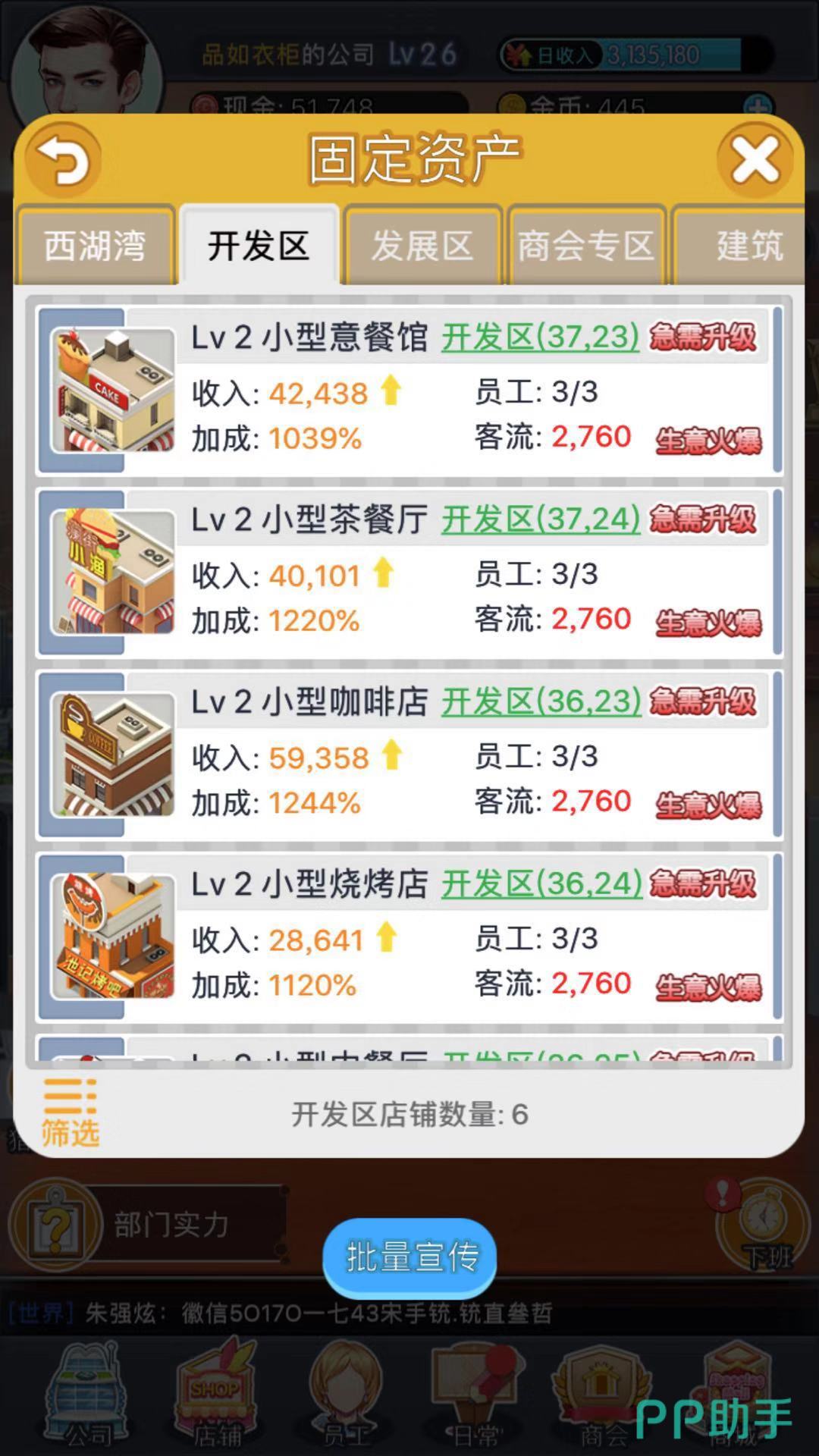
Task: Select the 建筑 tab
Action: (739, 246)
